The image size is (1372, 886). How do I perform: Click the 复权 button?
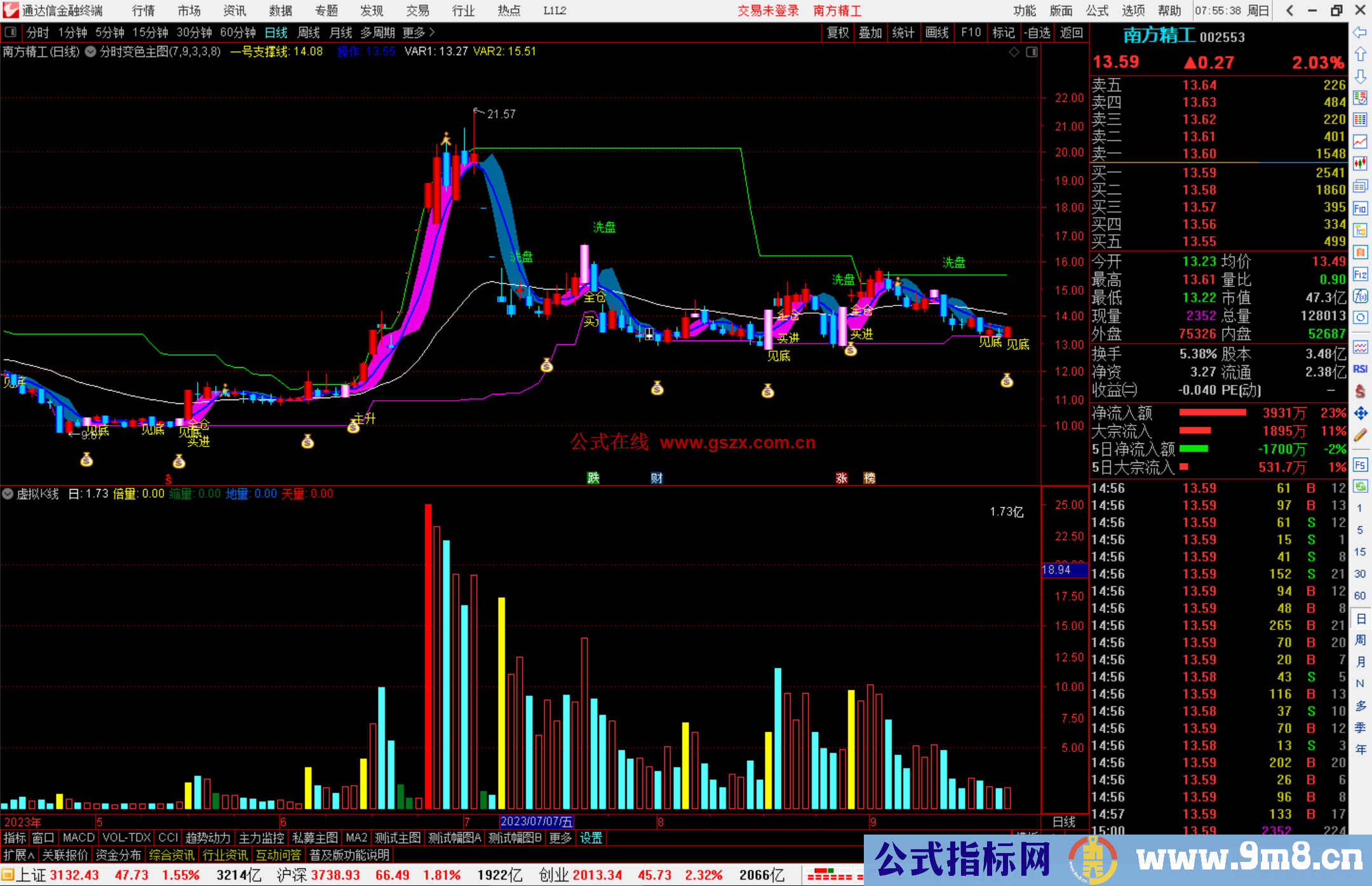(x=837, y=32)
